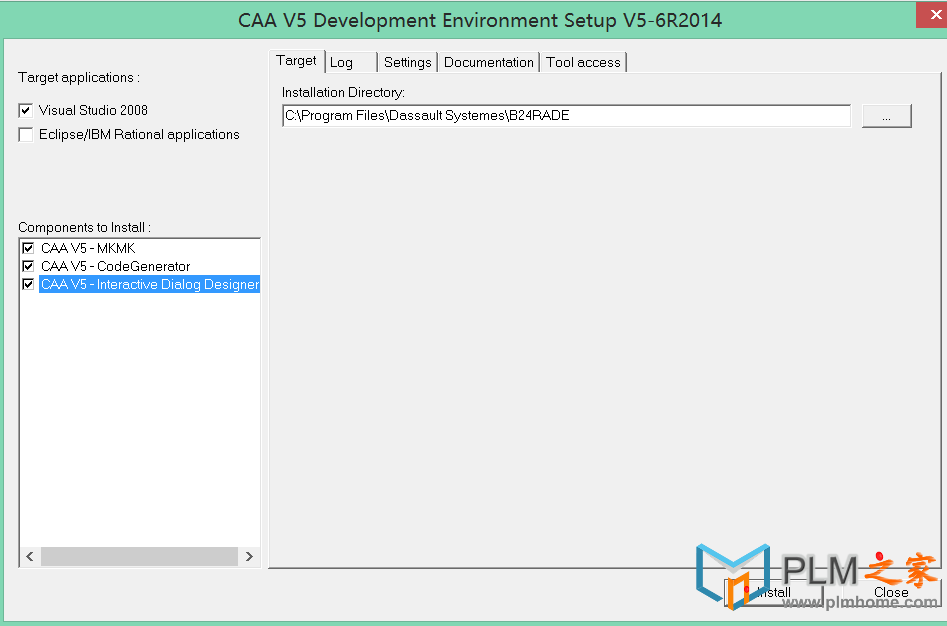The width and height of the screenshot is (947, 626).
Task: Select the CAA V5 - MKMK list row
Action: tap(88, 248)
